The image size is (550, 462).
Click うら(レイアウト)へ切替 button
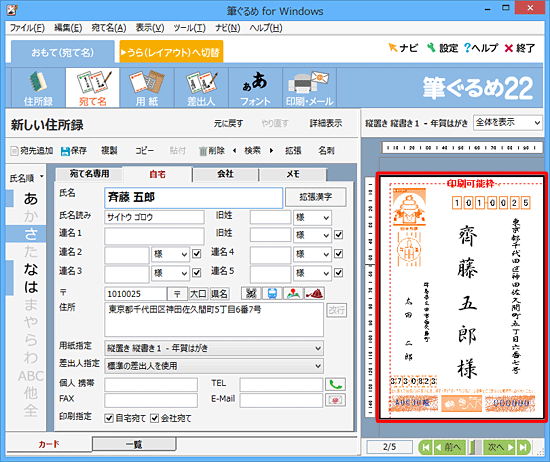(171, 52)
